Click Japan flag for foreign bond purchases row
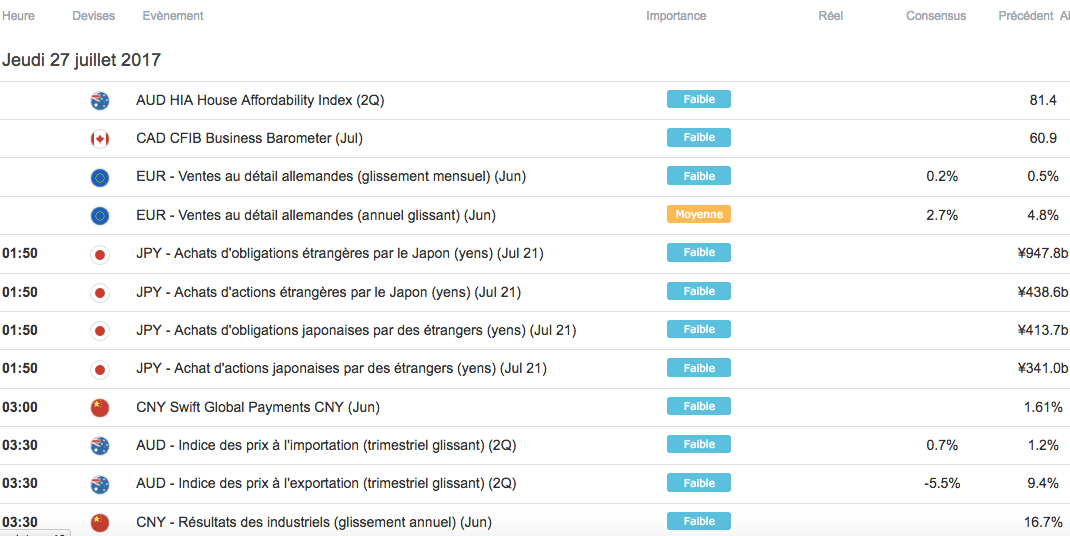Image resolution: width=1070 pixels, height=536 pixels. [99, 254]
